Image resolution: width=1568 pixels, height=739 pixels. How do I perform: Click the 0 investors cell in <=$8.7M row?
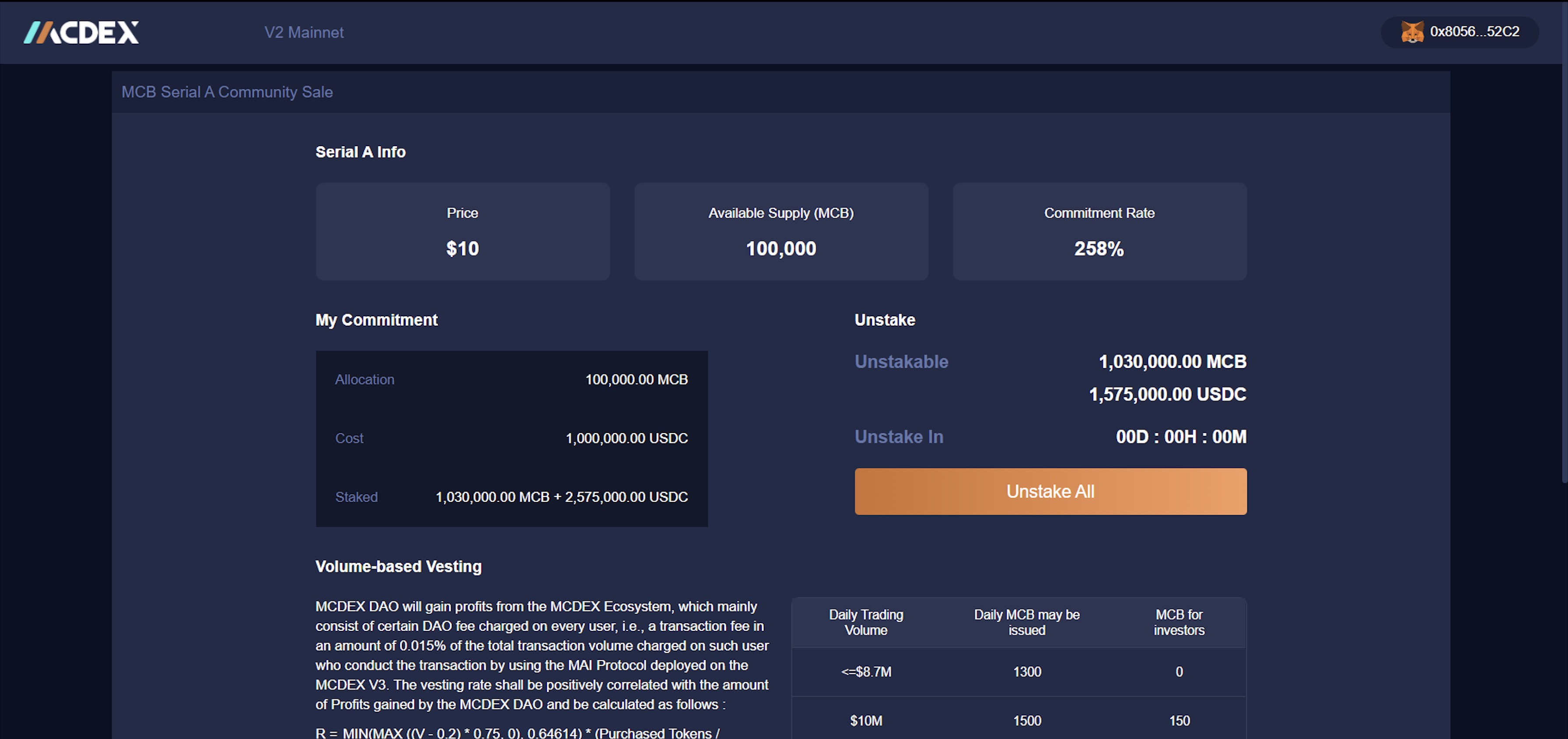click(1179, 672)
